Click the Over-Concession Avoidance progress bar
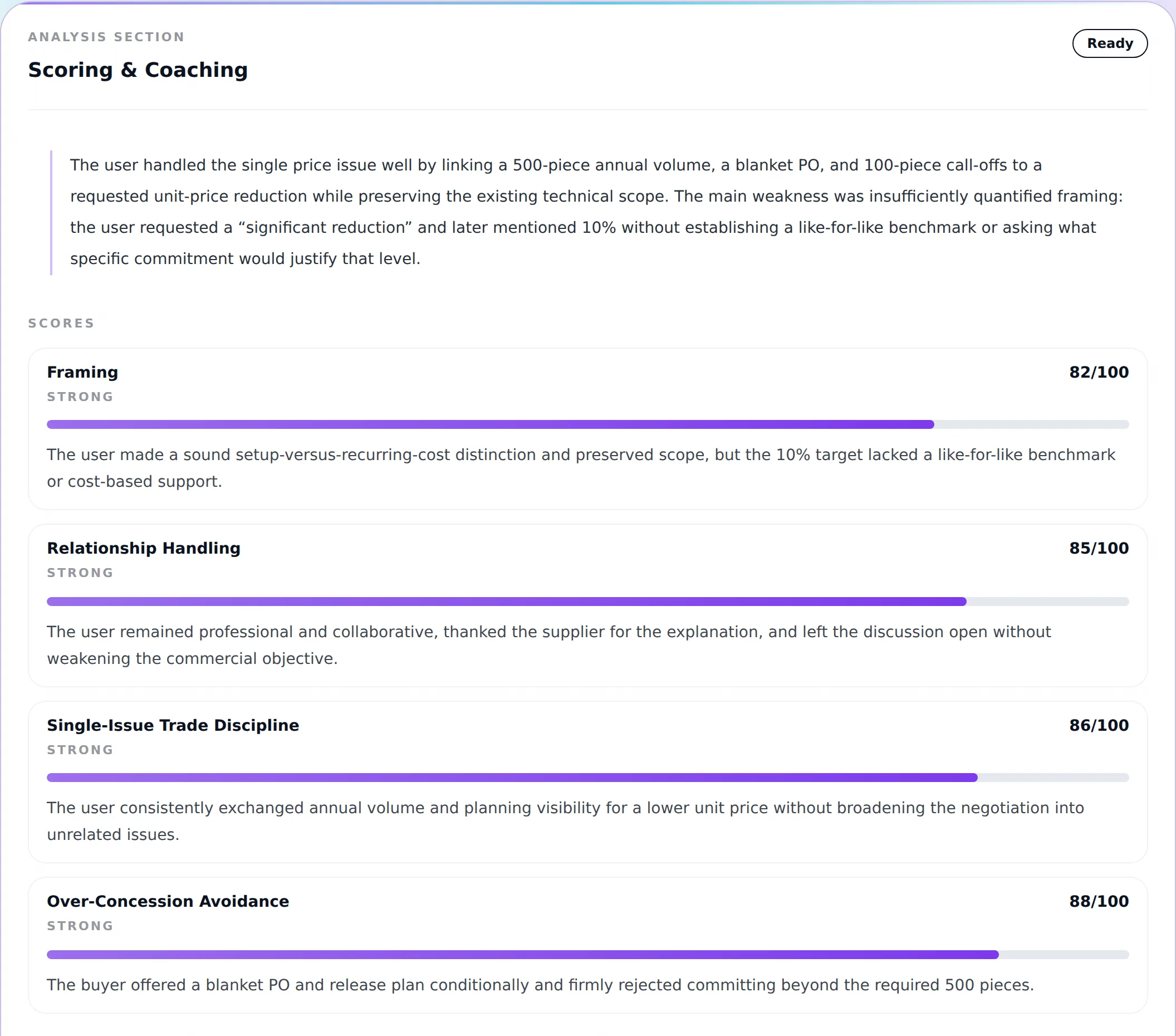 tap(587, 954)
